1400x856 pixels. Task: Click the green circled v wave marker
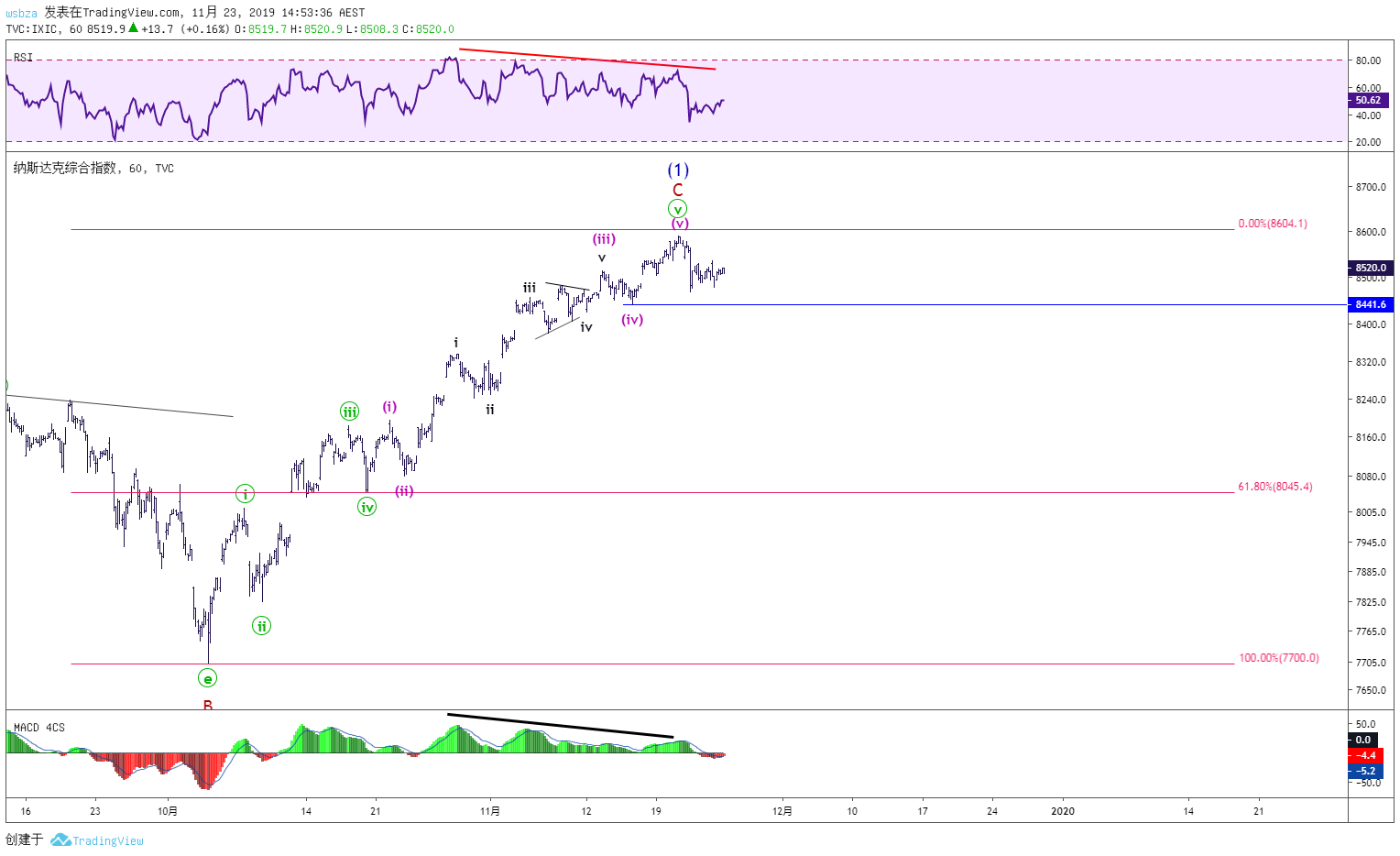(677, 209)
